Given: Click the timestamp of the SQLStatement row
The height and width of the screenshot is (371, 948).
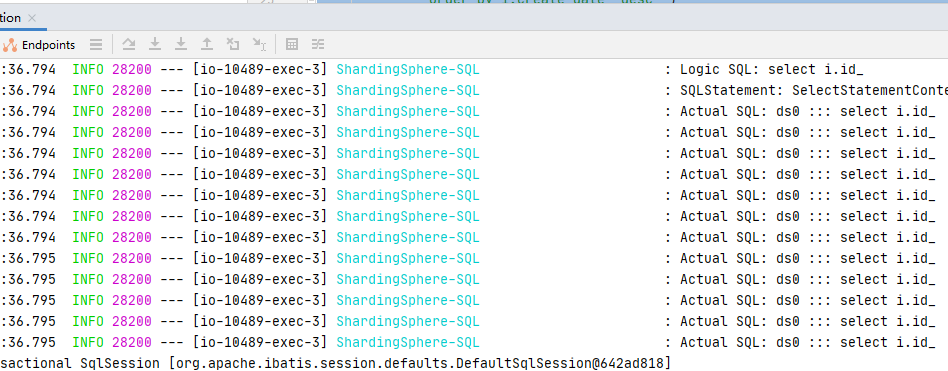Looking at the screenshot, I should pos(28,91).
